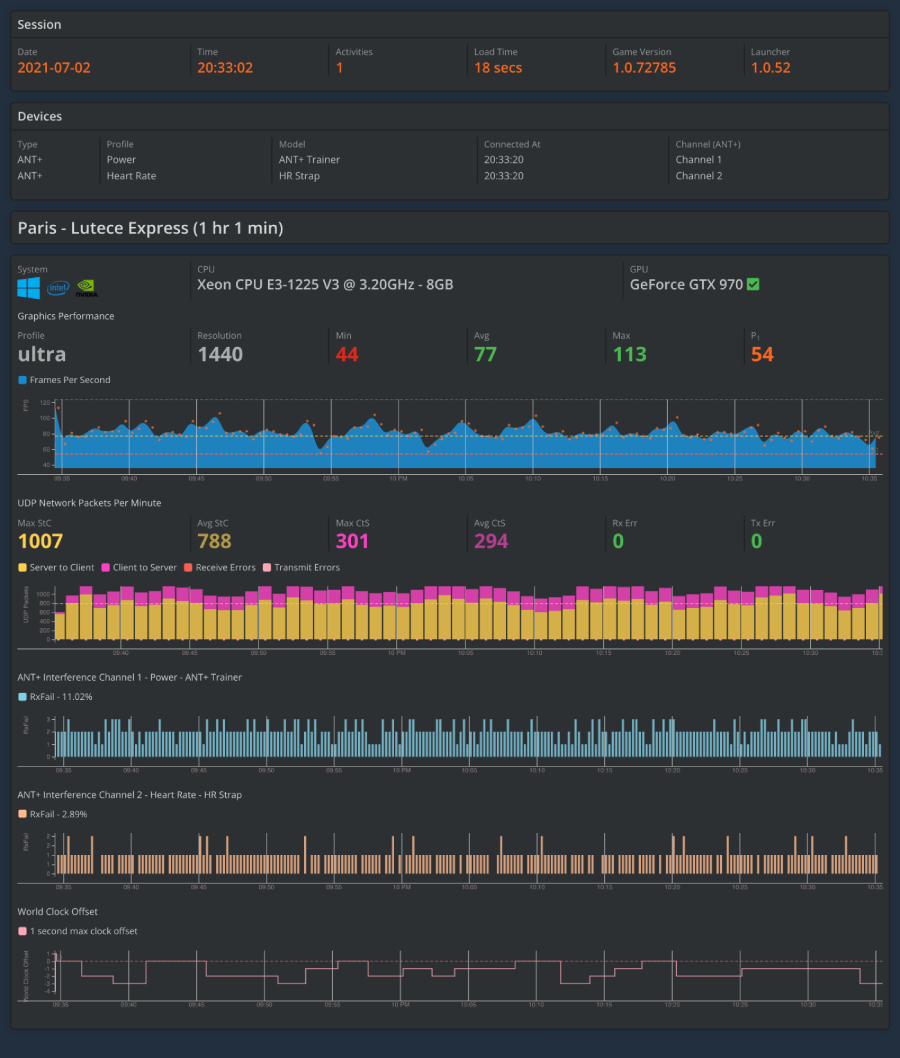Image resolution: width=900 pixels, height=1058 pixels.
Task: Click the Intel CPU logo icon
Action: [58, 289]
